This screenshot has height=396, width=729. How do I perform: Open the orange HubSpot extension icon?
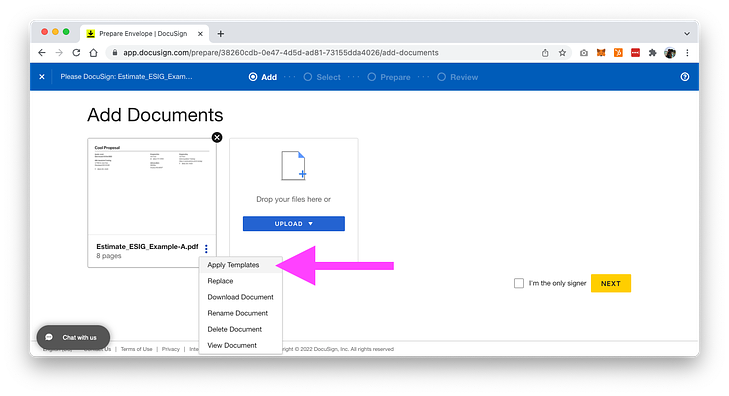[x=618, y=53]
